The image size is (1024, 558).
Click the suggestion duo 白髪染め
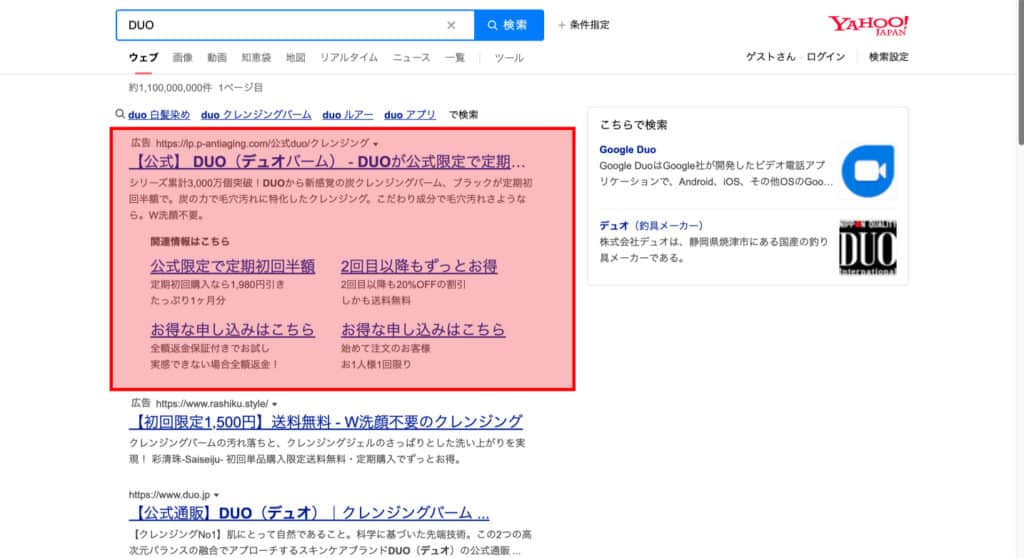[x=159, y=114]
